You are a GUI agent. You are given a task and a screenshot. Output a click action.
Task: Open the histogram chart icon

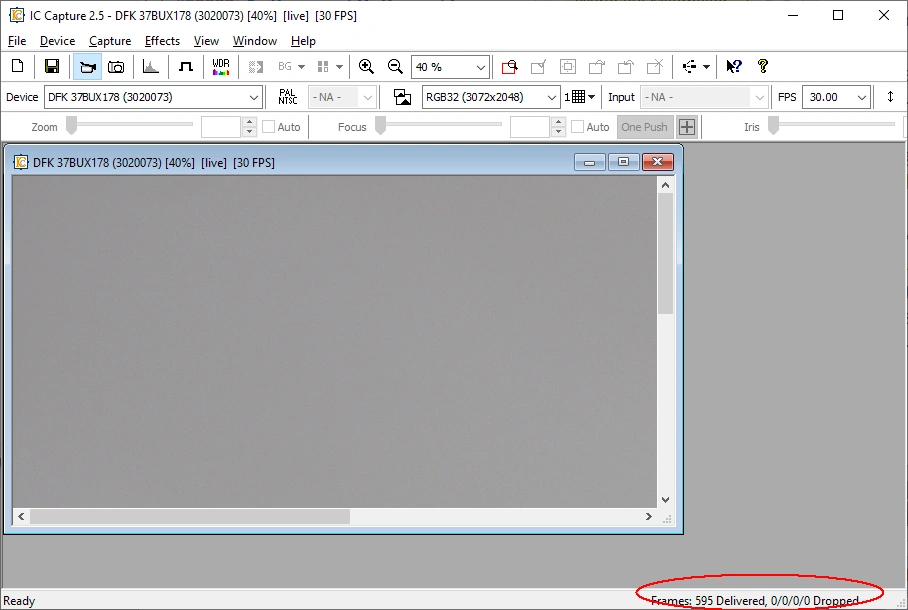click(151, 67)
